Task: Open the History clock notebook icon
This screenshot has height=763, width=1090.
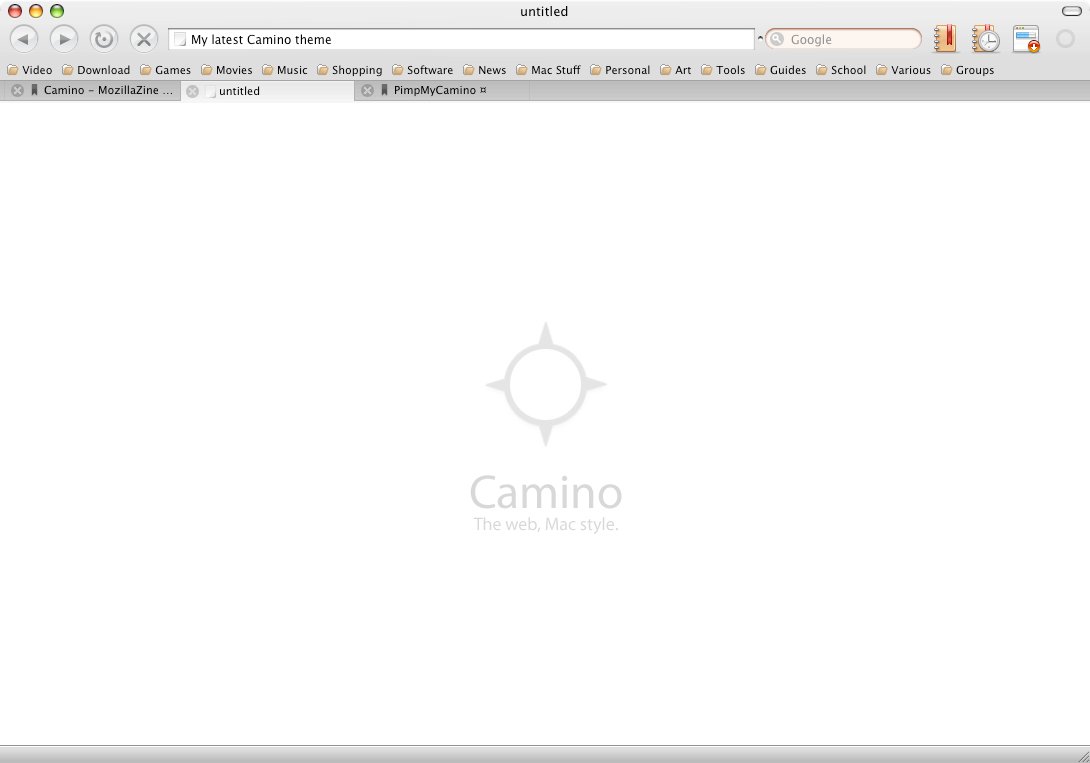Action: [x=985, y=39]
